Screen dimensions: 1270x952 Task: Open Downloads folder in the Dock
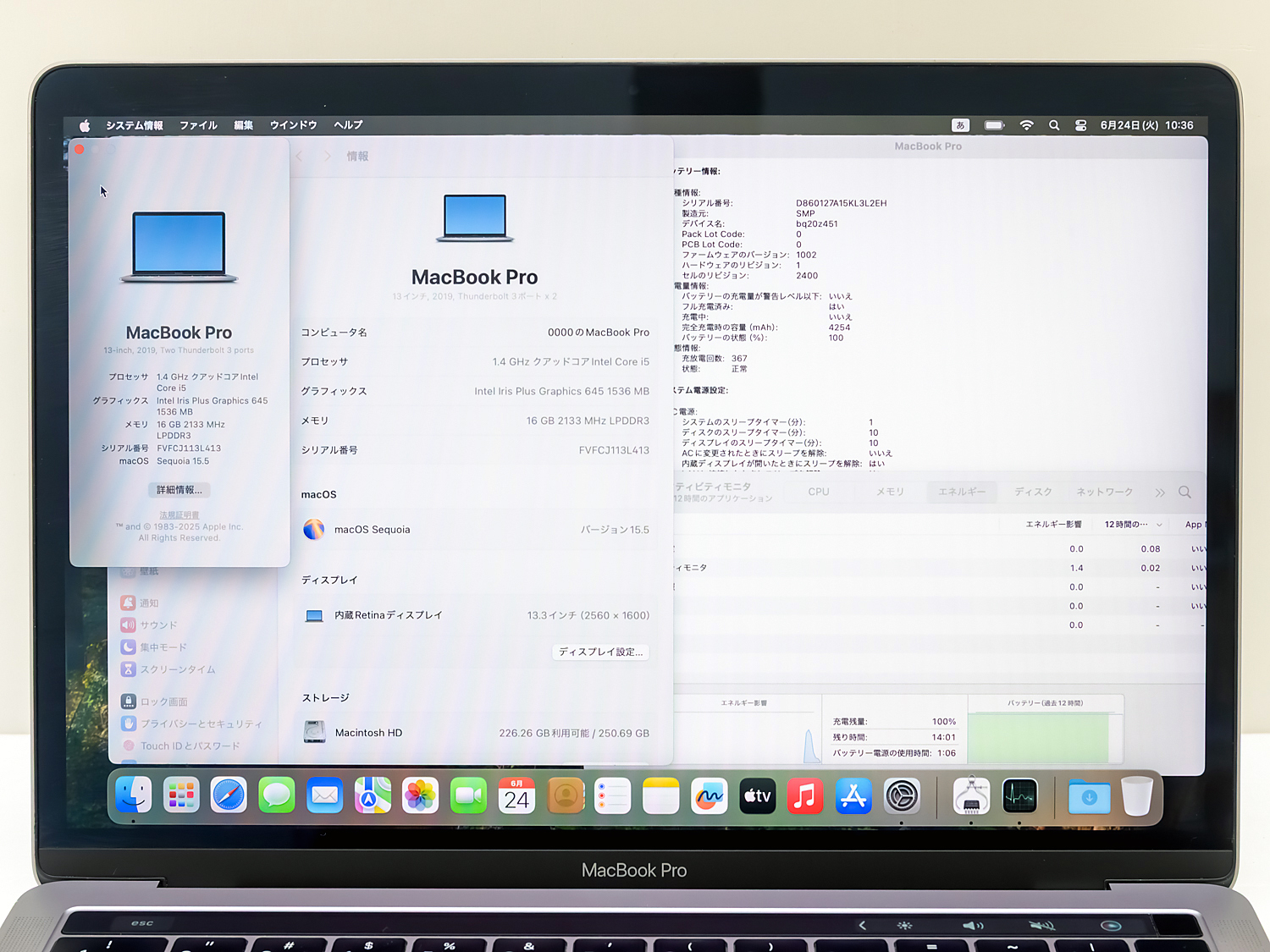point(1089,796)
